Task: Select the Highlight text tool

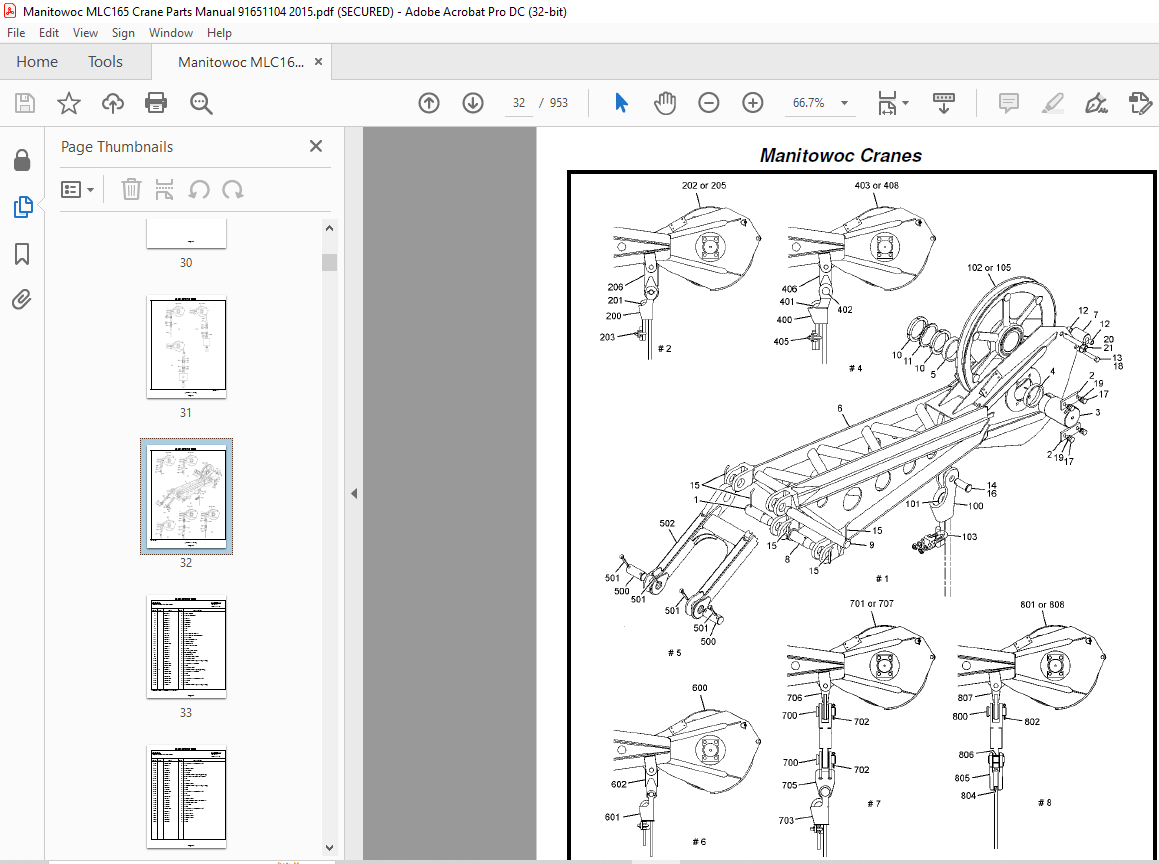Action: (x=1053, y=103)
